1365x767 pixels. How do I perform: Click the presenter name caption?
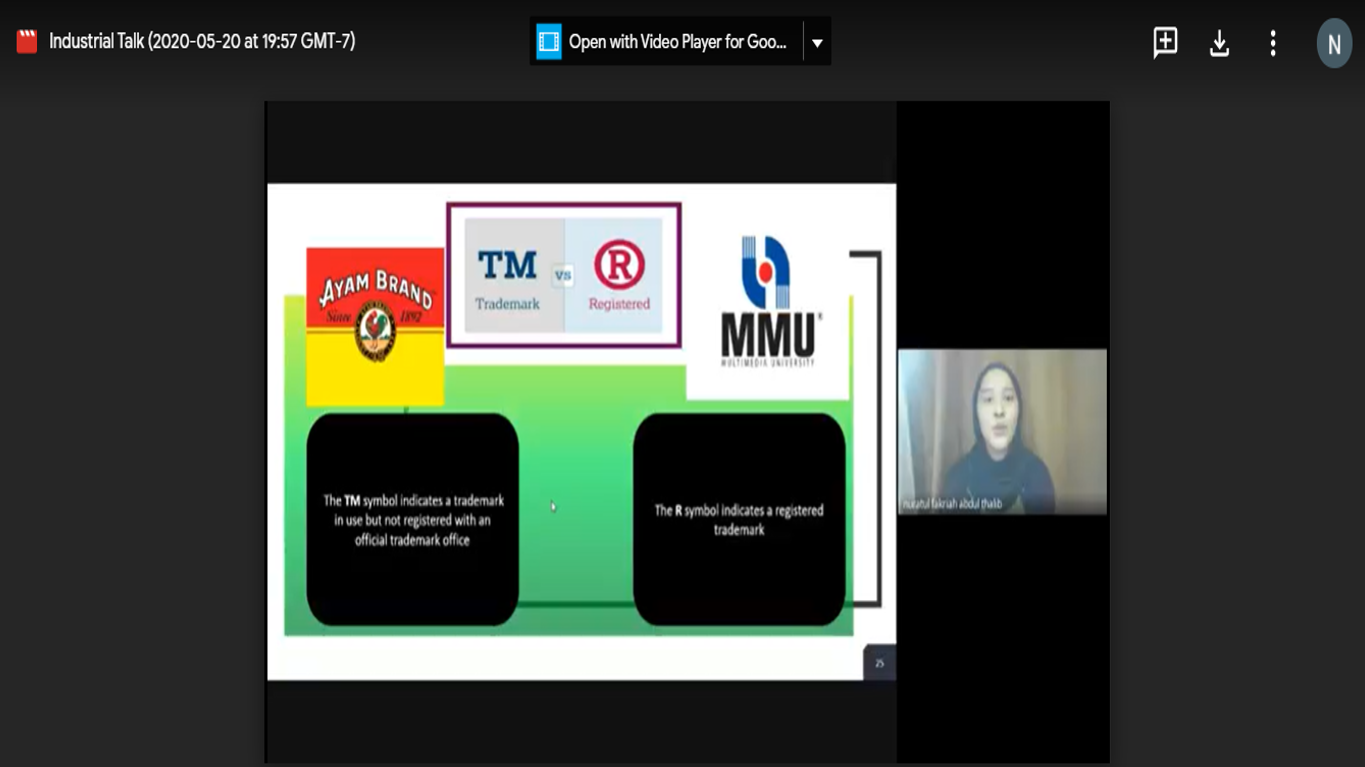coord(952,505)
